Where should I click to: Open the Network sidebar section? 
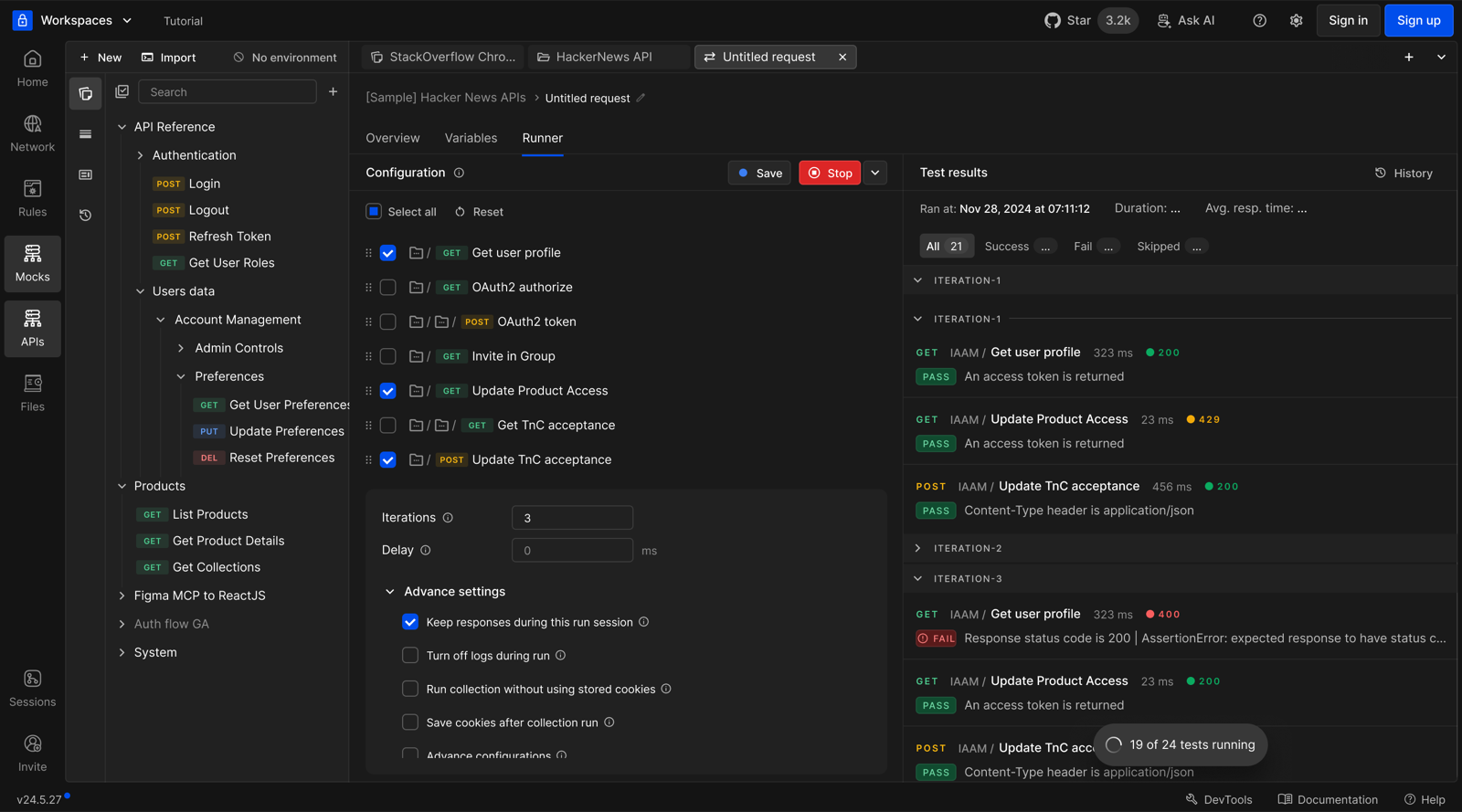click(32, 134)
